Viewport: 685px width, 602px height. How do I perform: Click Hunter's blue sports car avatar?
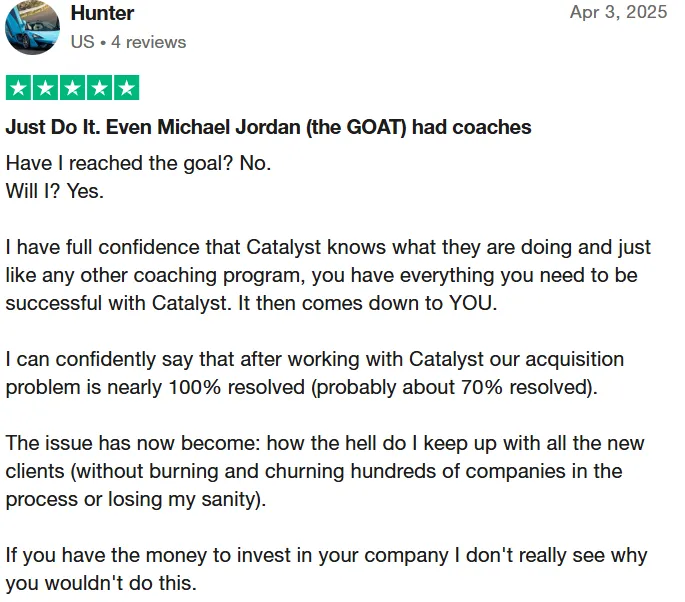(x=32, y=27)
